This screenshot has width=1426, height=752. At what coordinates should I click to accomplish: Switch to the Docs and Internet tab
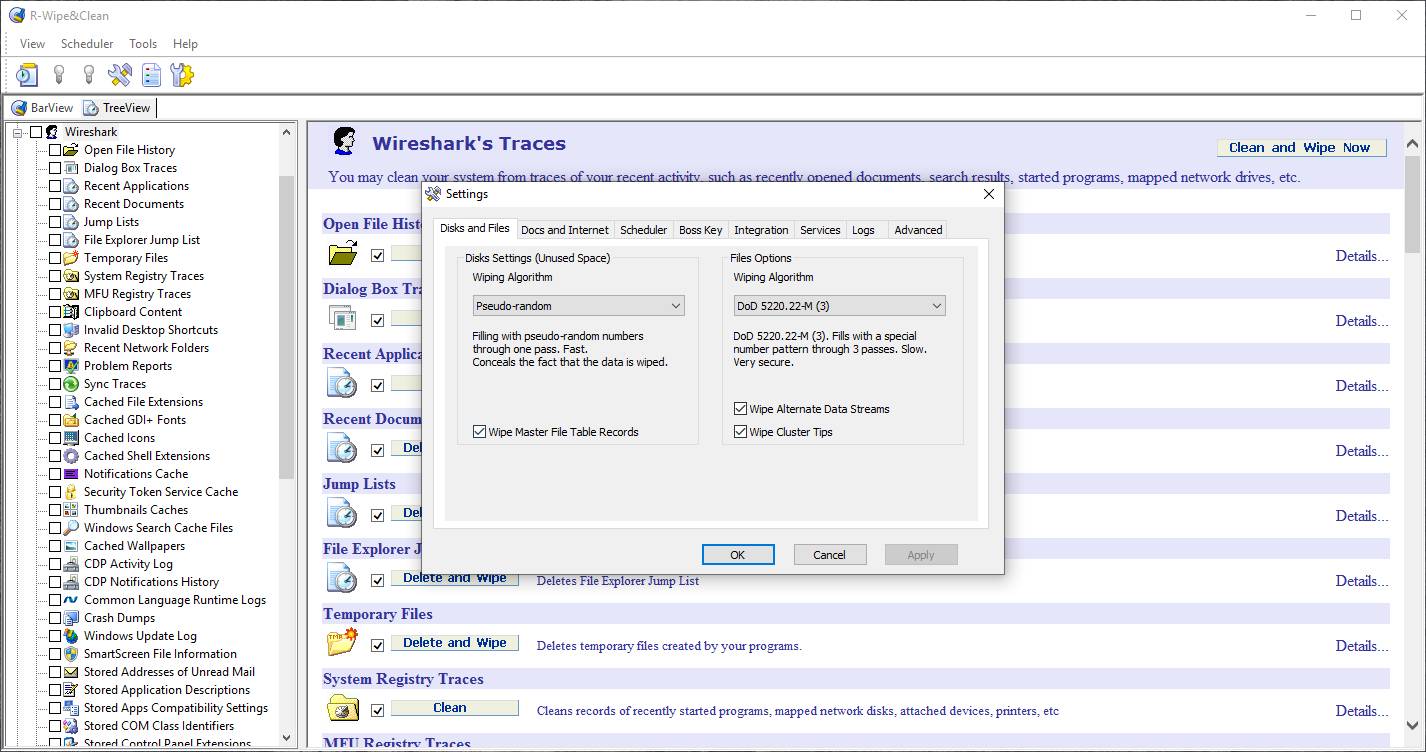coord(564,230)
